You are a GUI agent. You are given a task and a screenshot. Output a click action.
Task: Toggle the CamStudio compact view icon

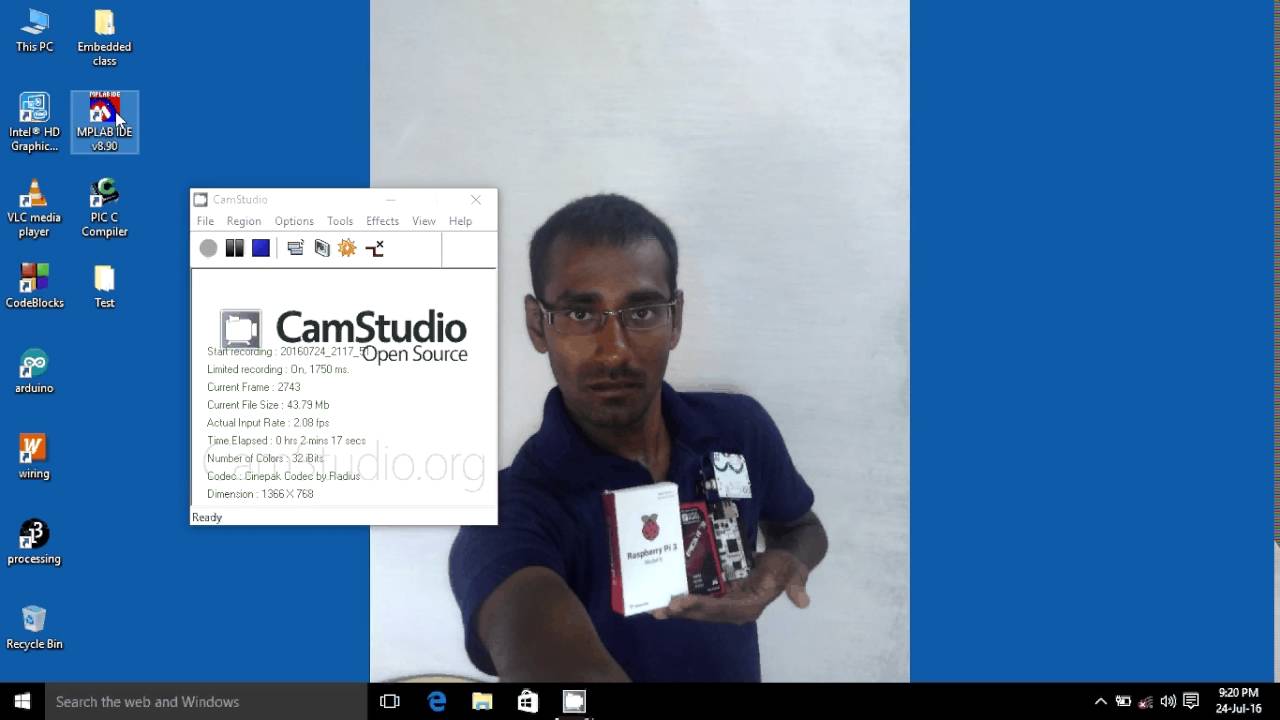pos(295,248)
